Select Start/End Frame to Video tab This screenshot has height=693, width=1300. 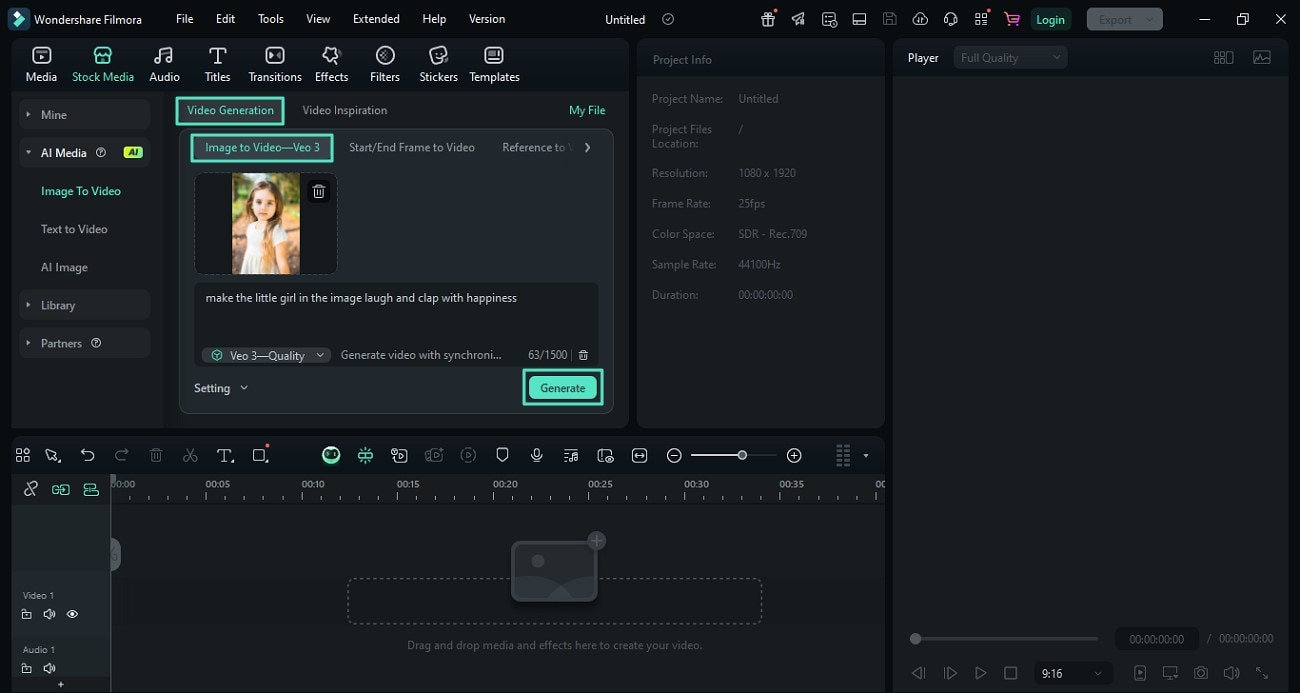[411, 147]
